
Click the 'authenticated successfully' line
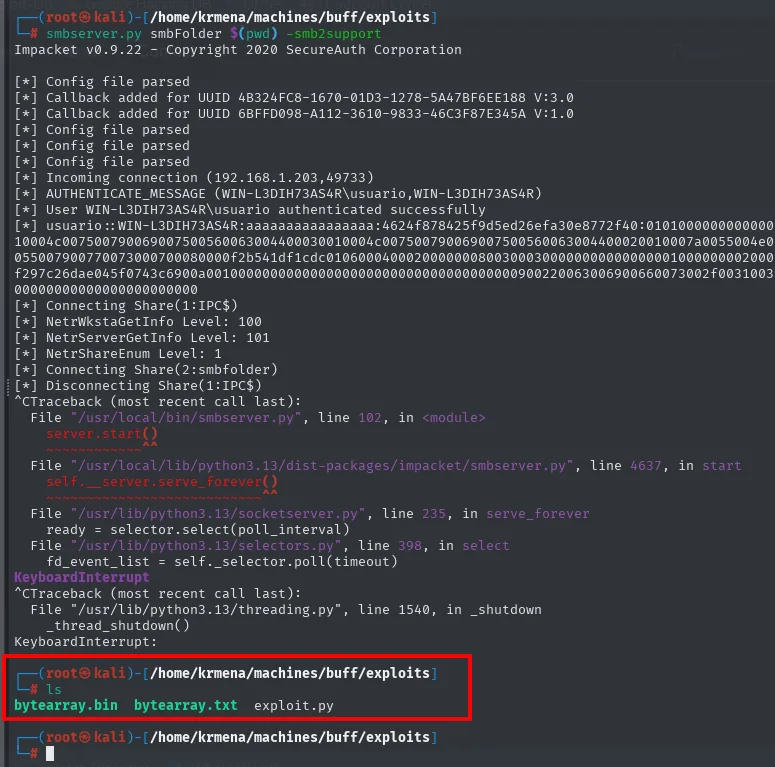click(x=250, y=210)
